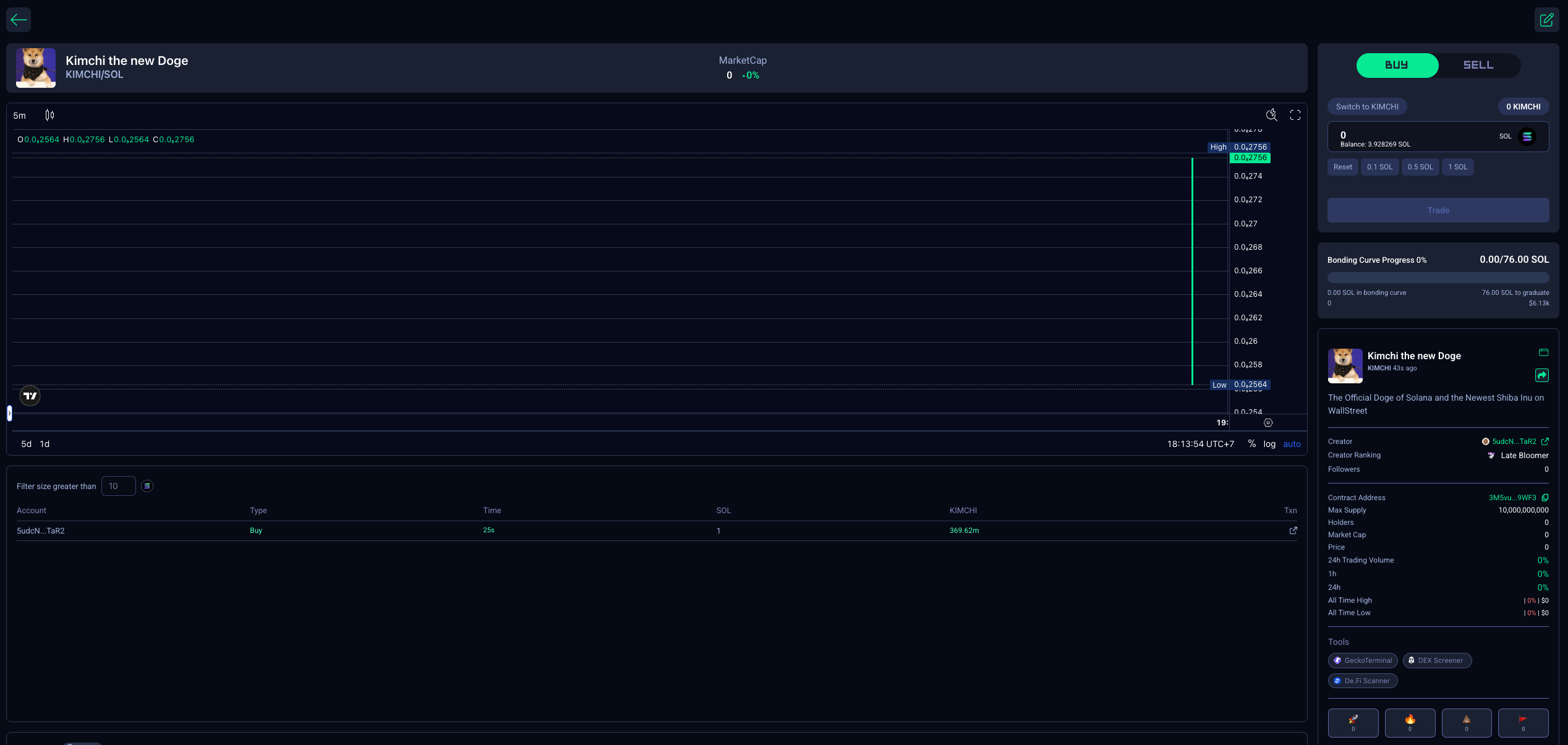The height and width of the screenshot is (745, 1568).
Task: Click the fire reaction button
Action: click(1410, 722)
